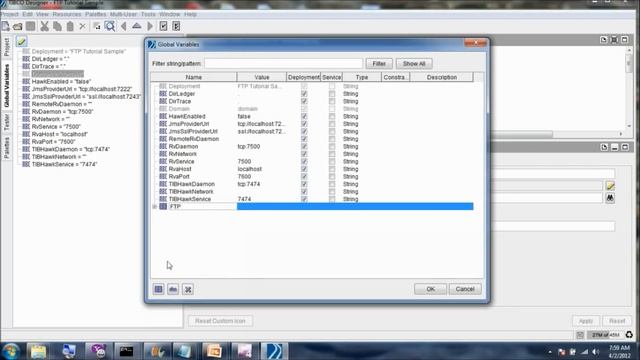
Task: Open the Edit menu
Action: point(27,14)
